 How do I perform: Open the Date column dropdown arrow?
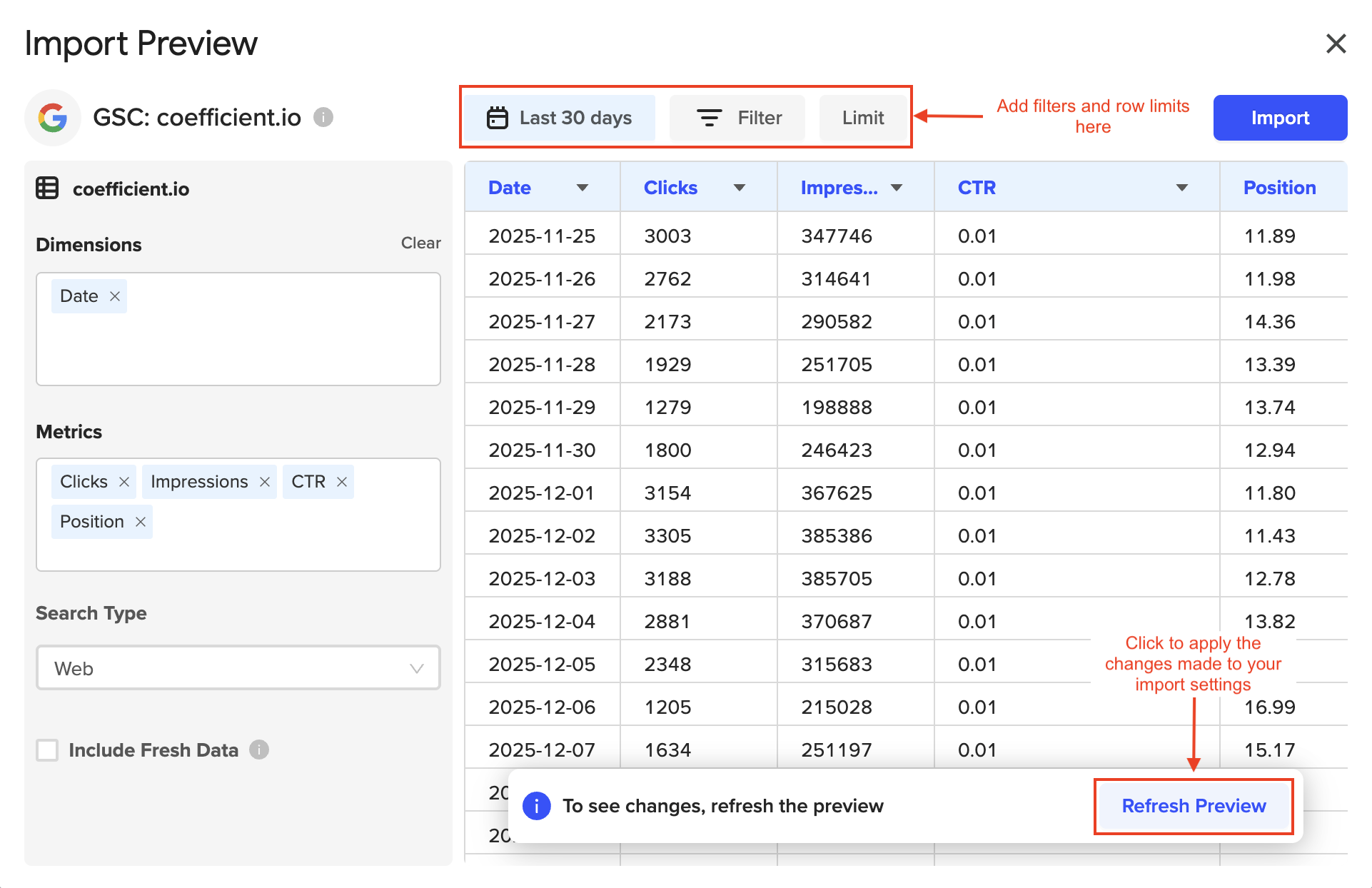tap(582, 188)
